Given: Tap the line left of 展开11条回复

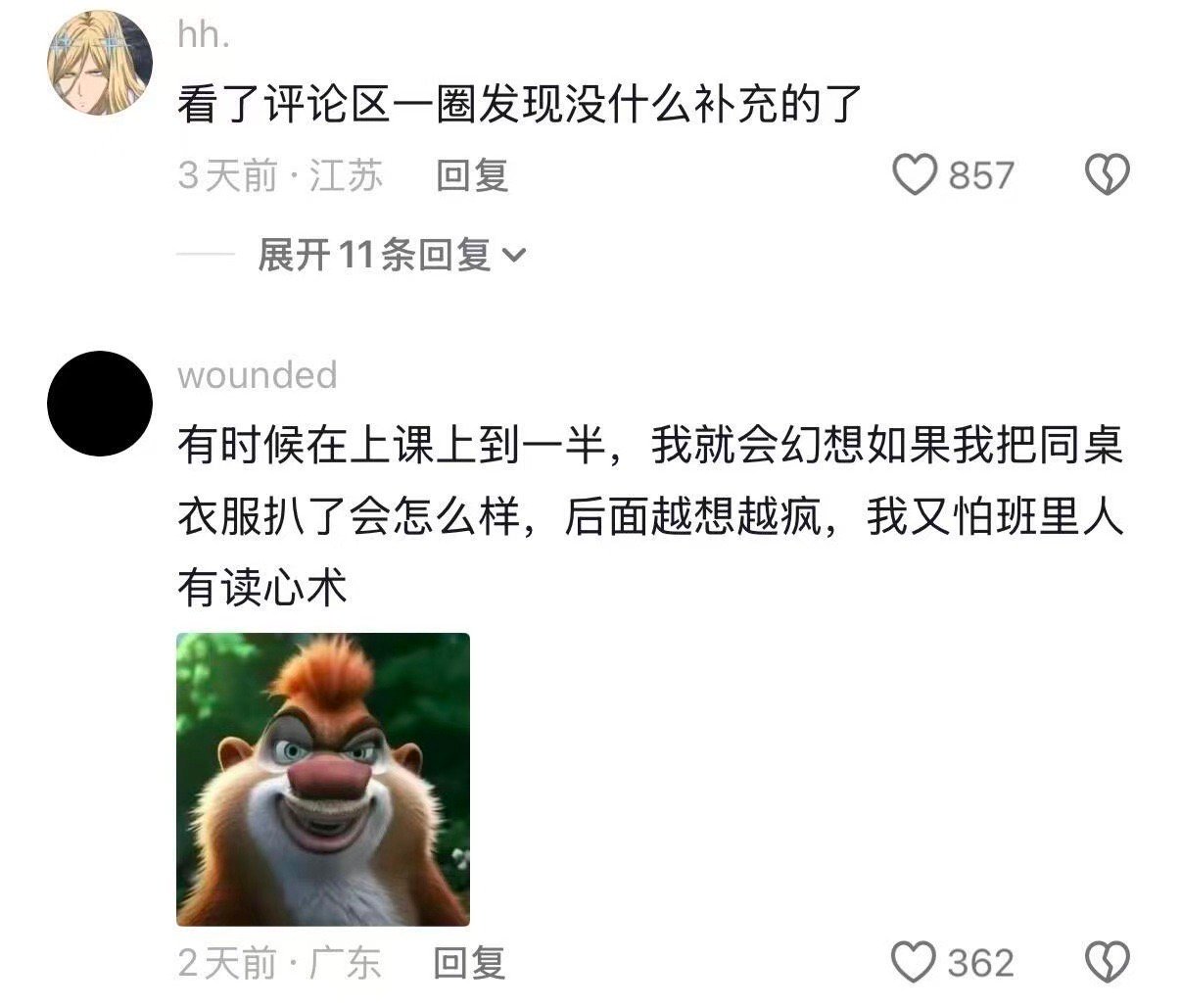Looking at the screenshot, I should point(205,256).
